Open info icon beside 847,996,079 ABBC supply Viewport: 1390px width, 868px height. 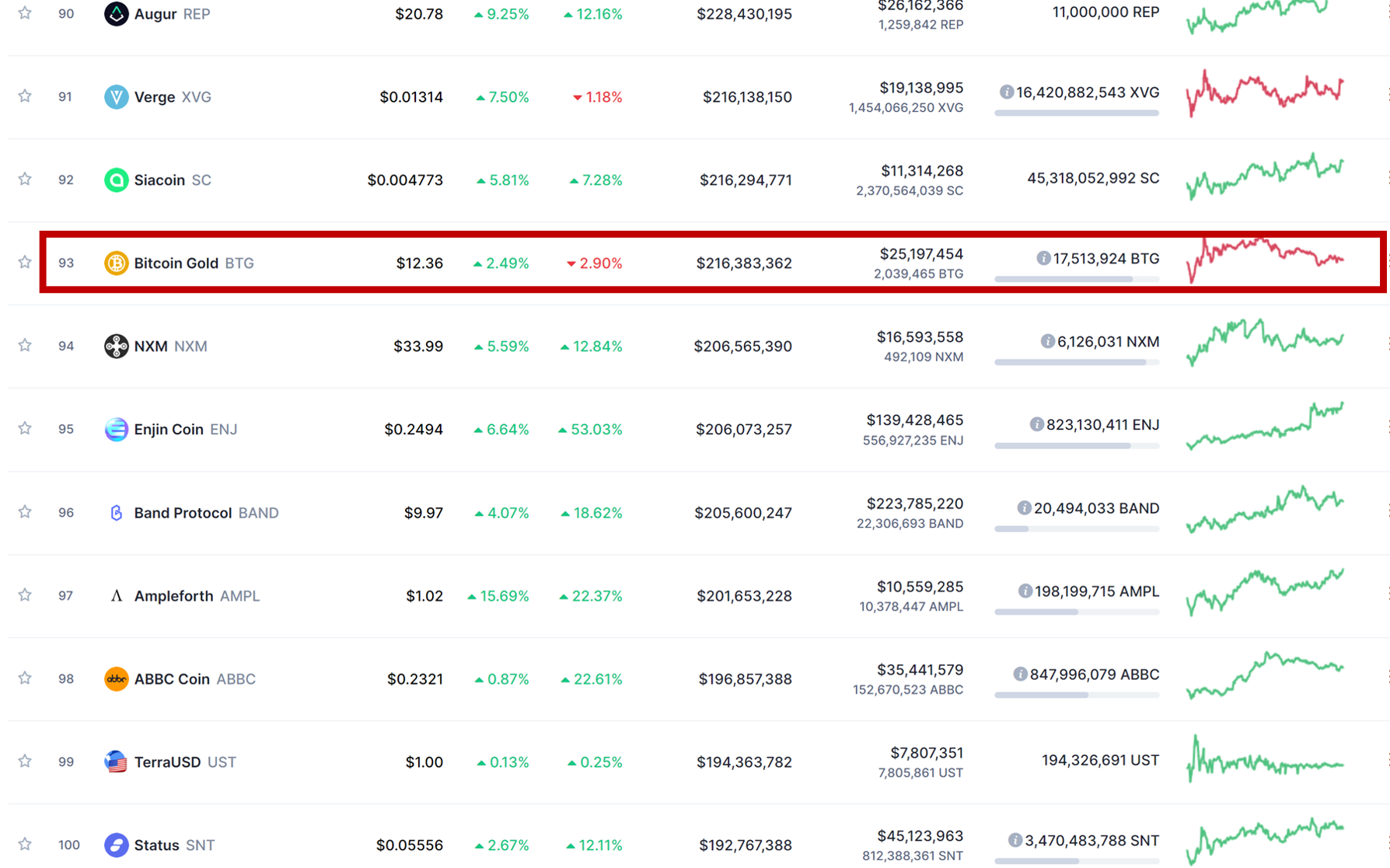click(1020, 675)
